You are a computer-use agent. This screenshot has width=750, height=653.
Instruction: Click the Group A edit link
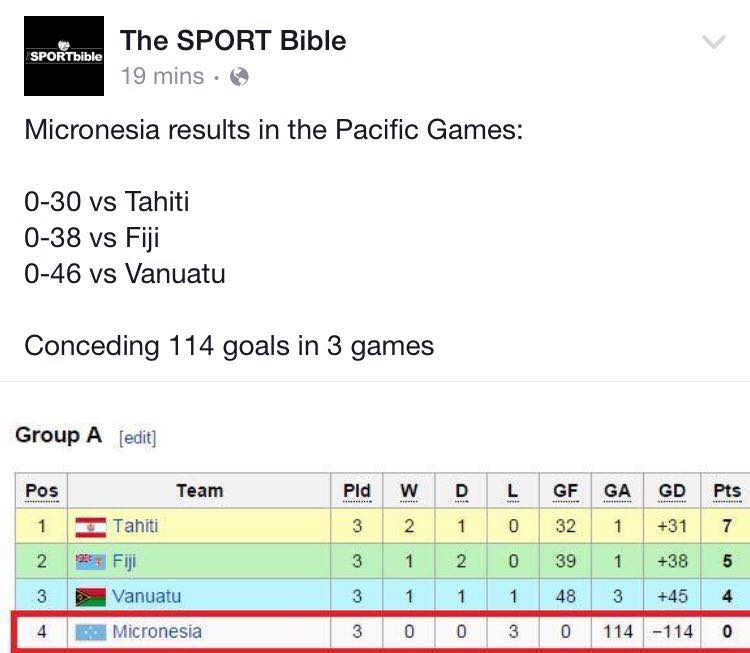click(138, 437)
